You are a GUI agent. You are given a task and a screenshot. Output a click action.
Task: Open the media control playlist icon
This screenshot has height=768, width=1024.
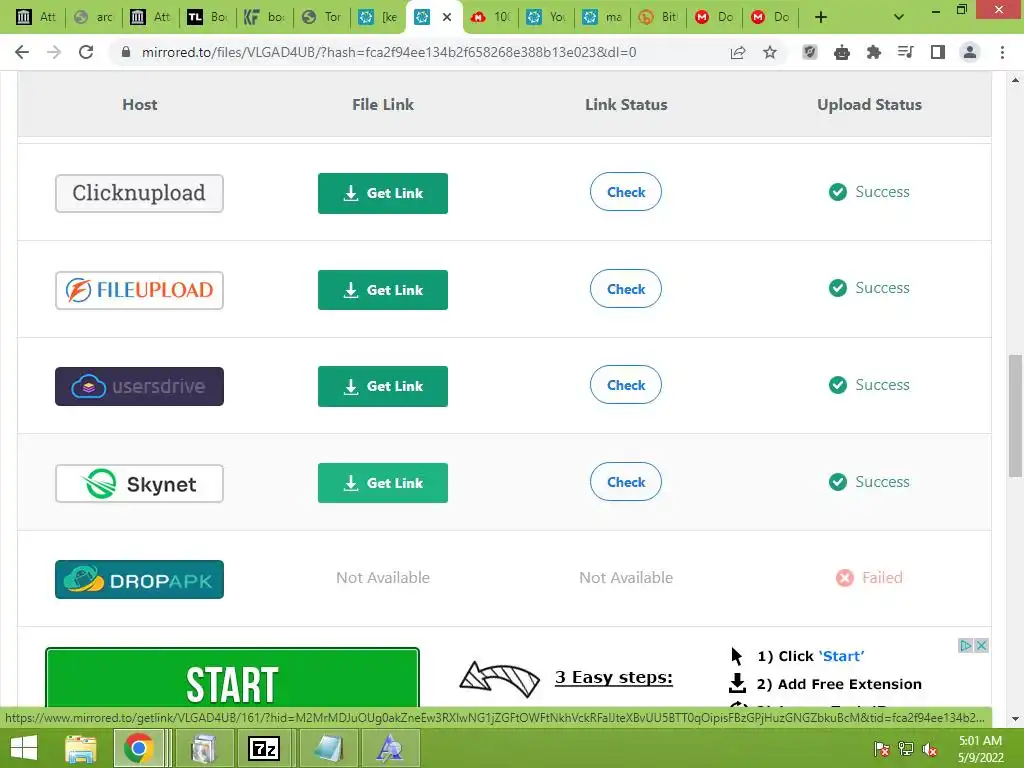906,52
